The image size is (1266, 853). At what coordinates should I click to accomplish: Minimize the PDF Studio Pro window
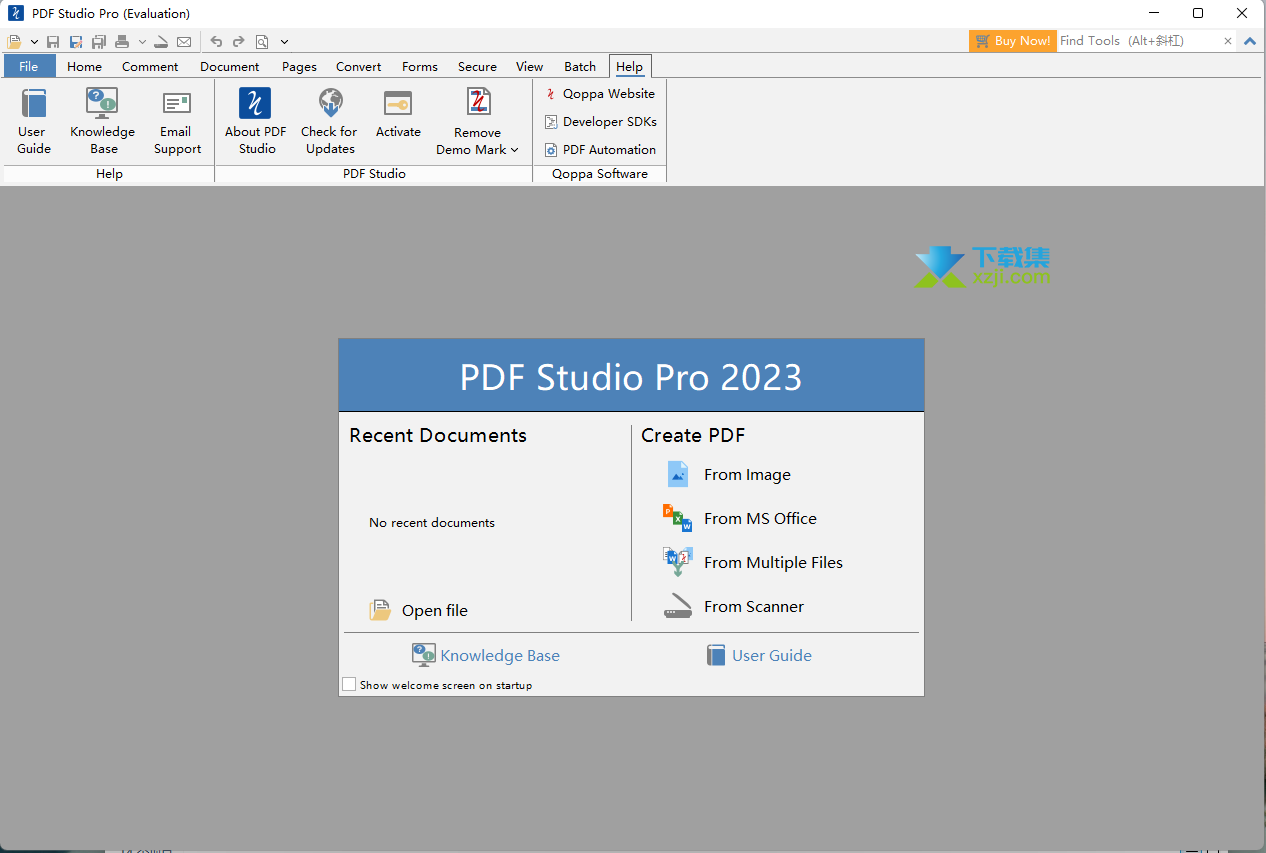point(1153,14)
